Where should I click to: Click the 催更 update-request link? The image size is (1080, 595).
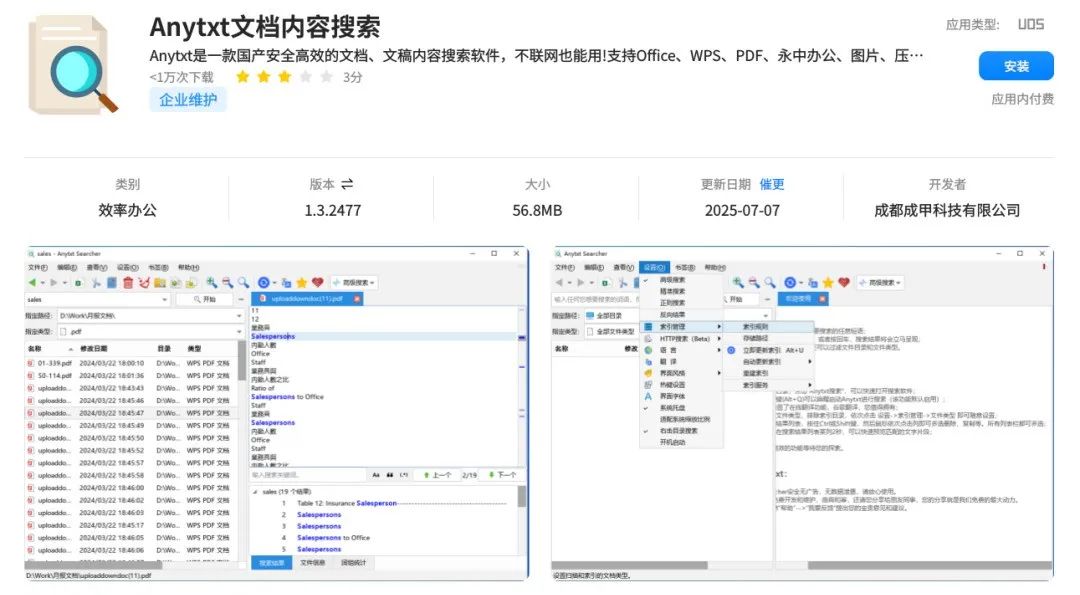771,185
